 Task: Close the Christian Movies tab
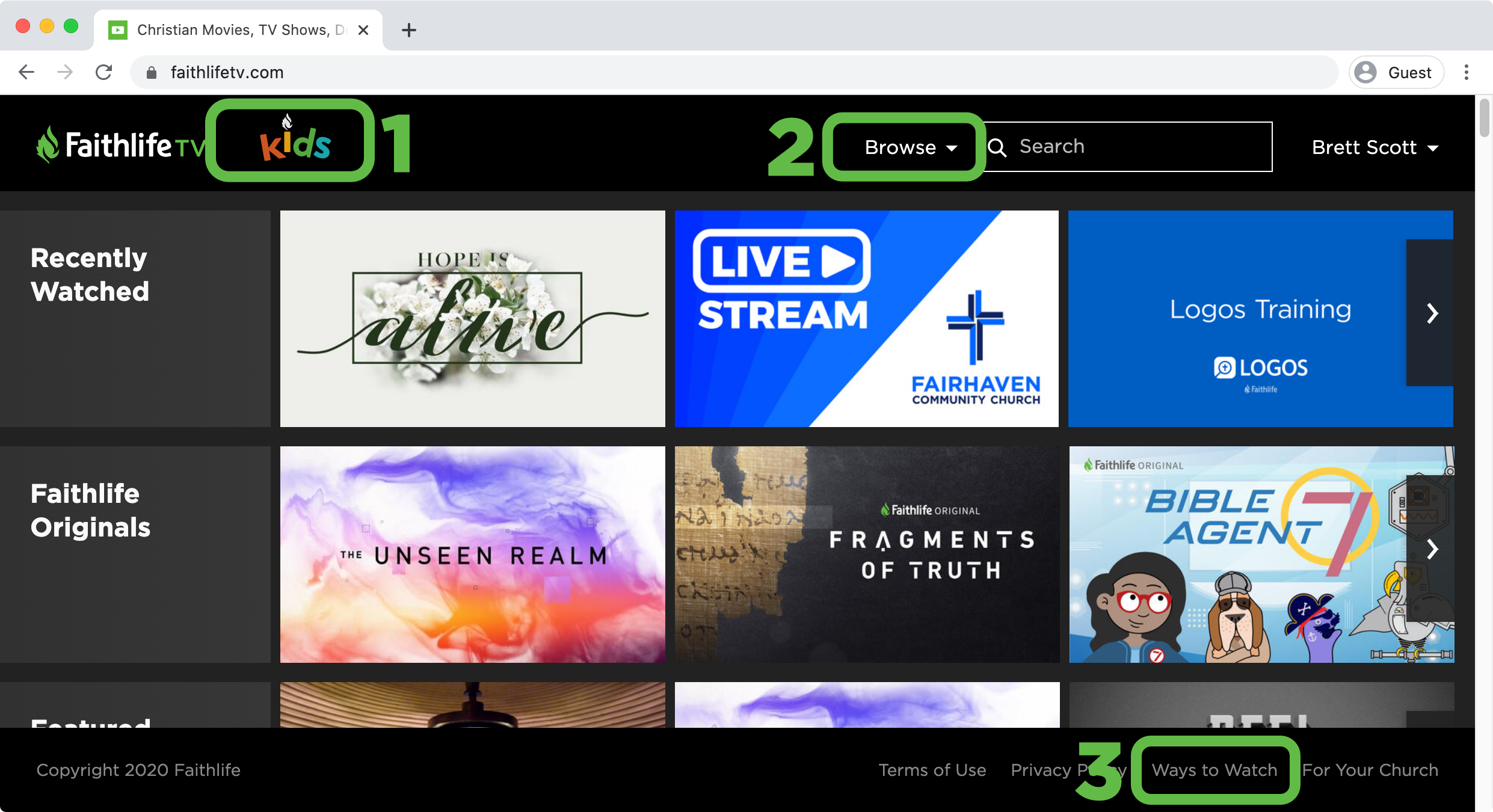[x=363, y=30]
